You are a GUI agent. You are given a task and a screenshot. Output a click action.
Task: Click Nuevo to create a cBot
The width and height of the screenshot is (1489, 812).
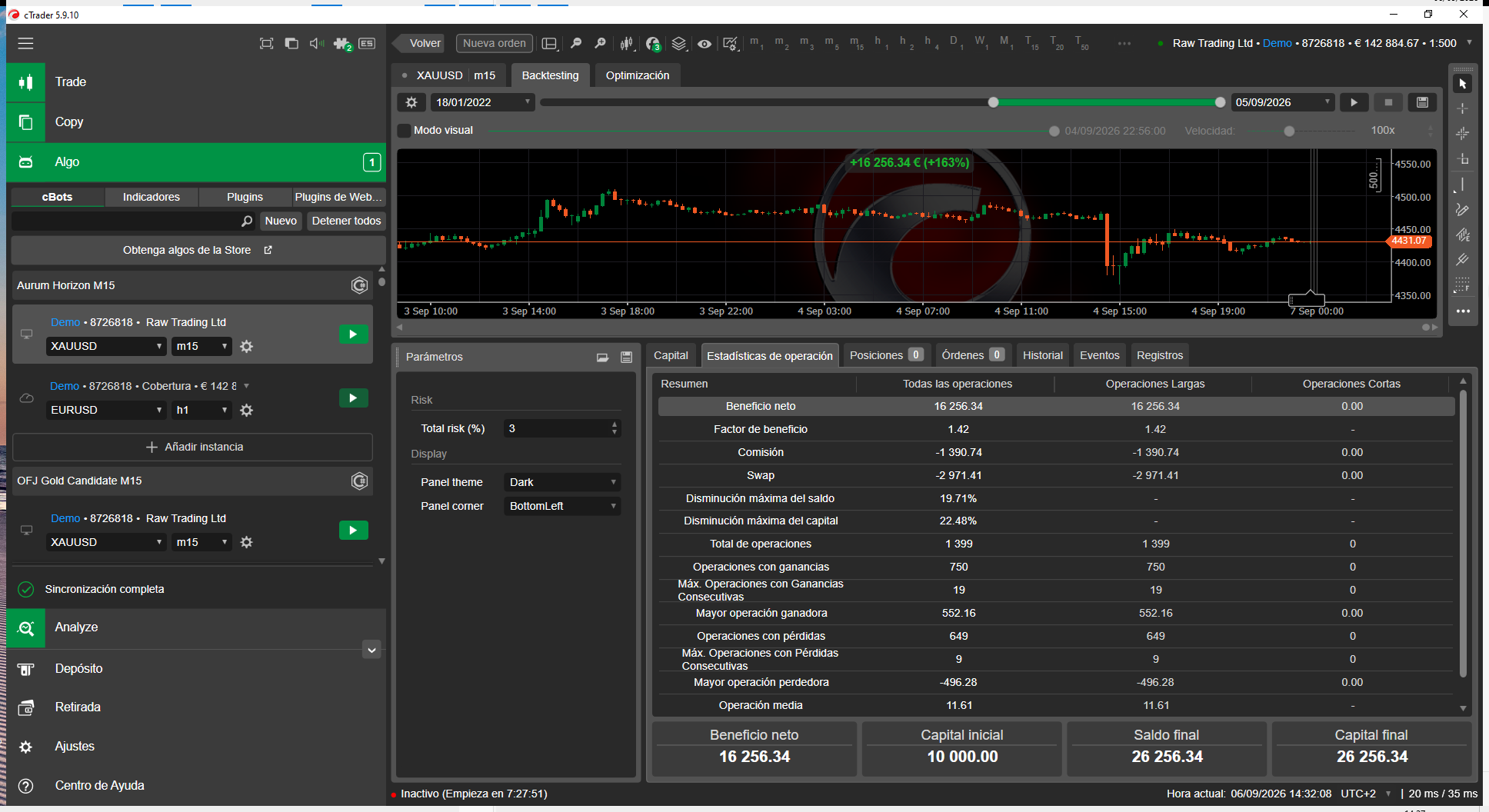click(x=281, y=221)
